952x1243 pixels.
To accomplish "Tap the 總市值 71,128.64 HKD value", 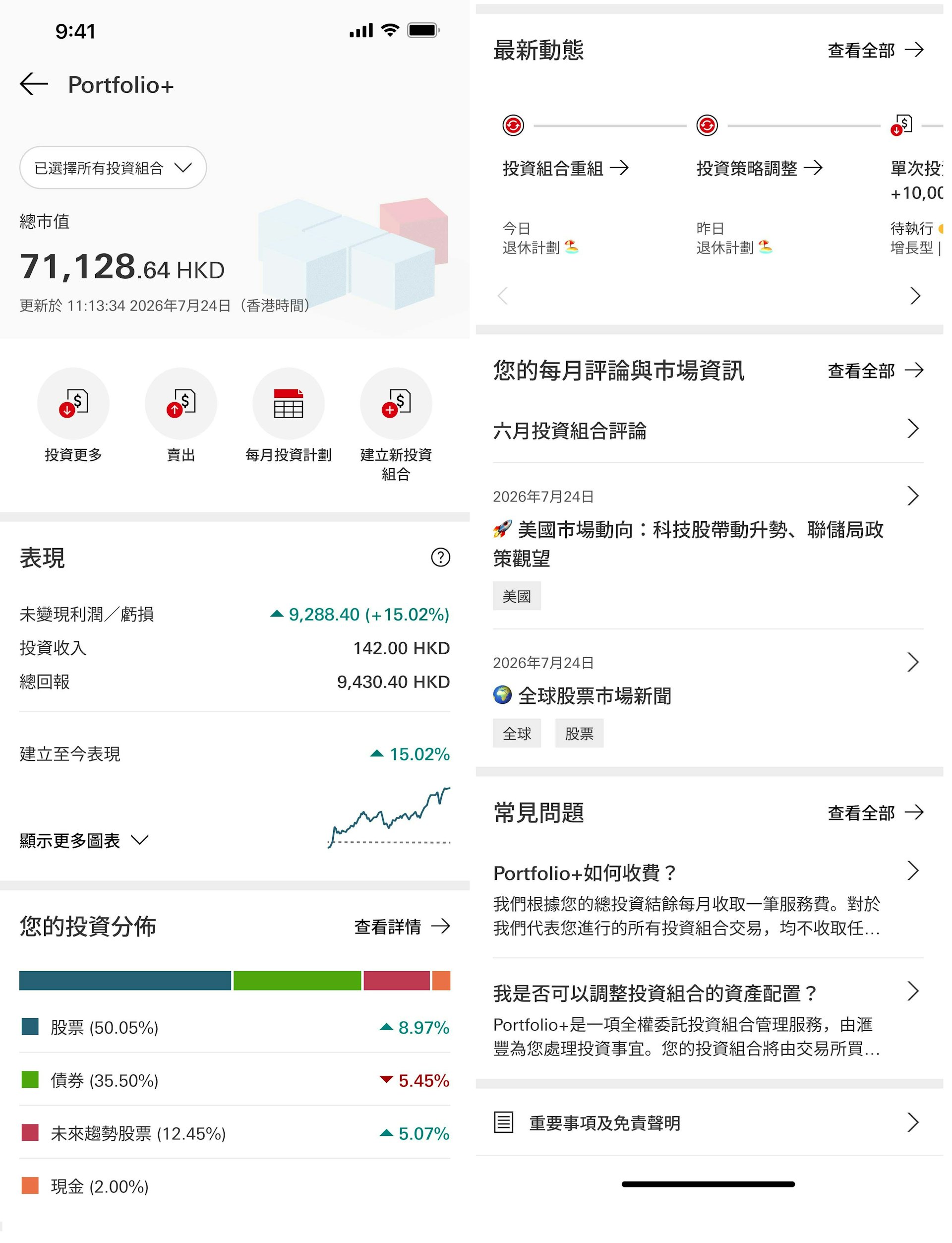I will pos(123,267).
